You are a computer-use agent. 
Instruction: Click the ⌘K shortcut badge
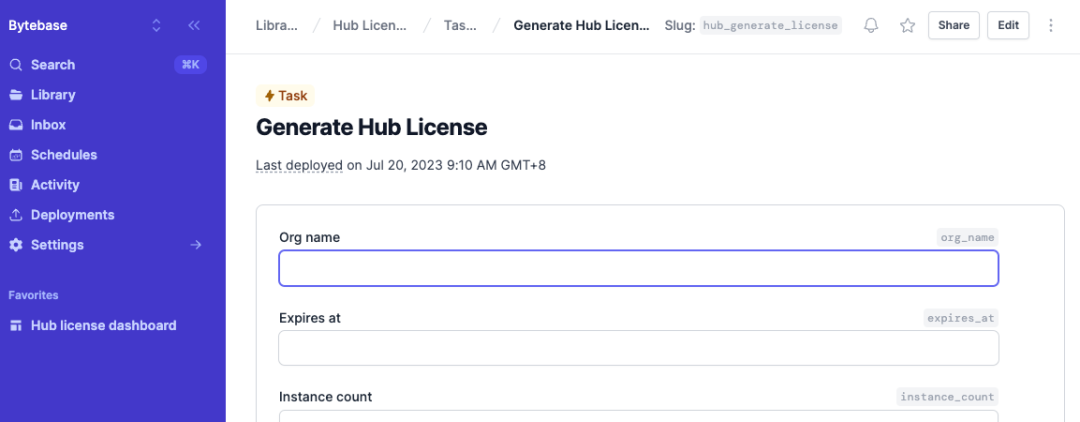tap(190, 65)
